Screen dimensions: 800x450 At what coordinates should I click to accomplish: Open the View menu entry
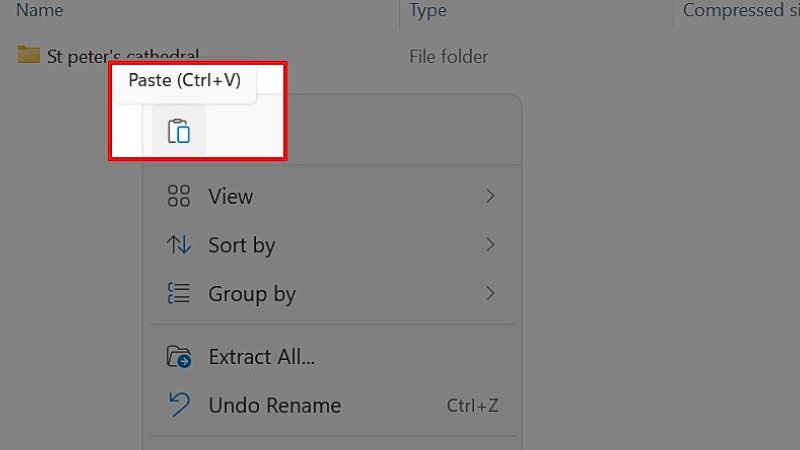tap(231, 196)
